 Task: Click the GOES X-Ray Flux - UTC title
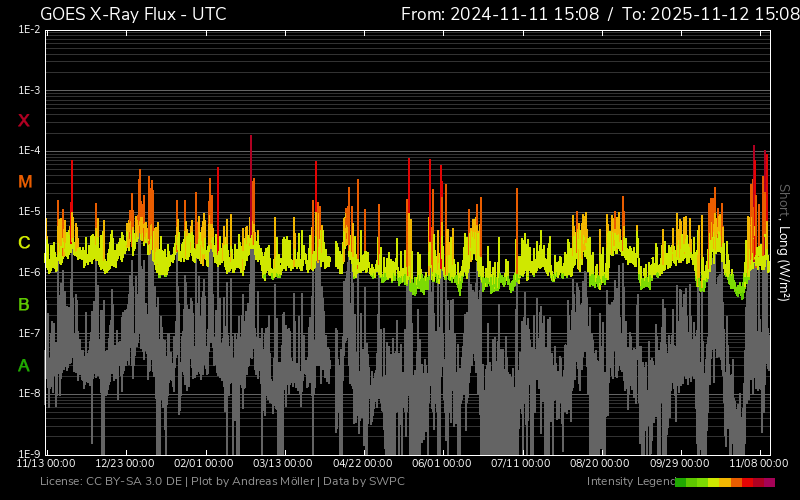point(133,14)
